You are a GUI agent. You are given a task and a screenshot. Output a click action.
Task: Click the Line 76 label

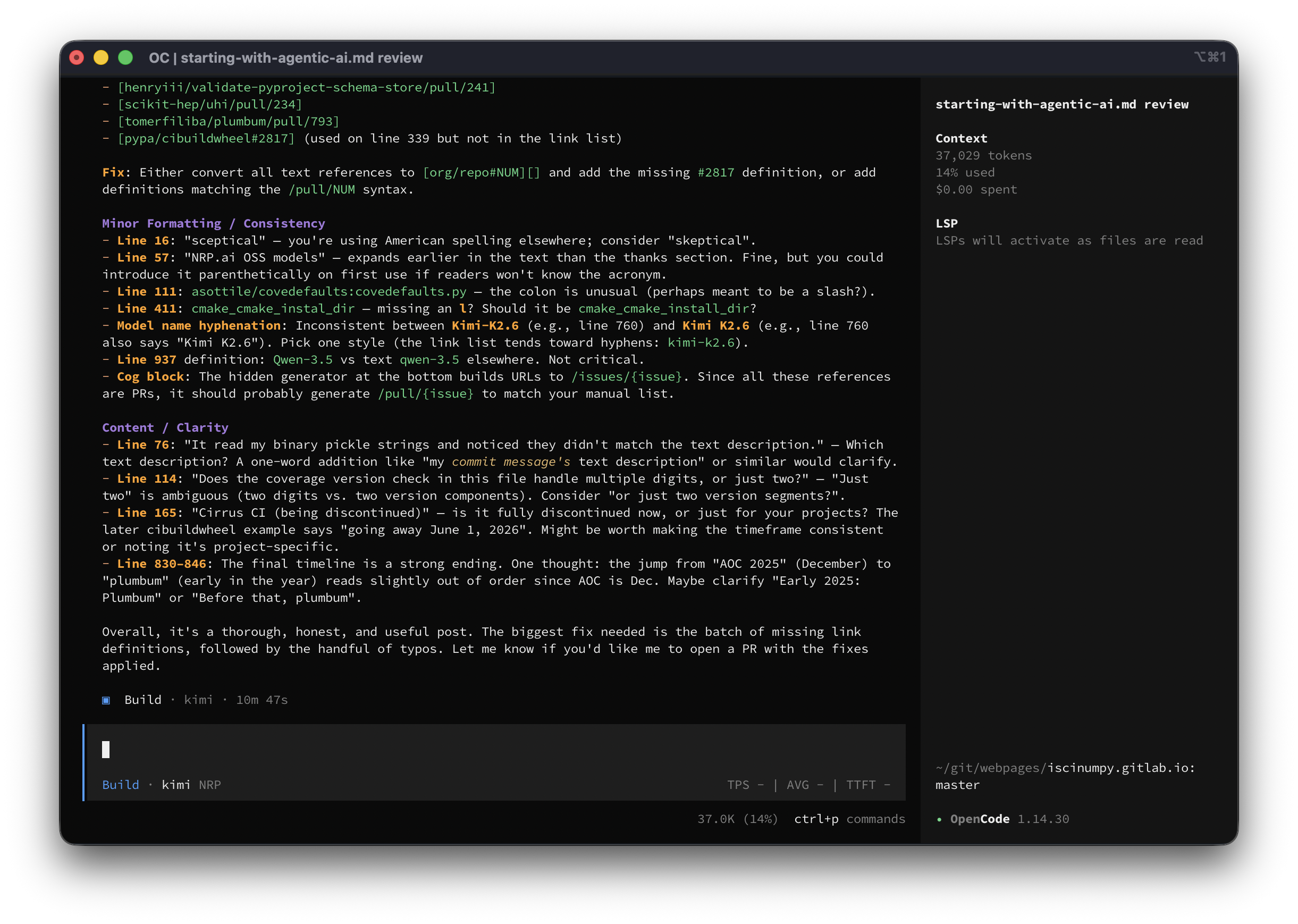pos(144,444)
